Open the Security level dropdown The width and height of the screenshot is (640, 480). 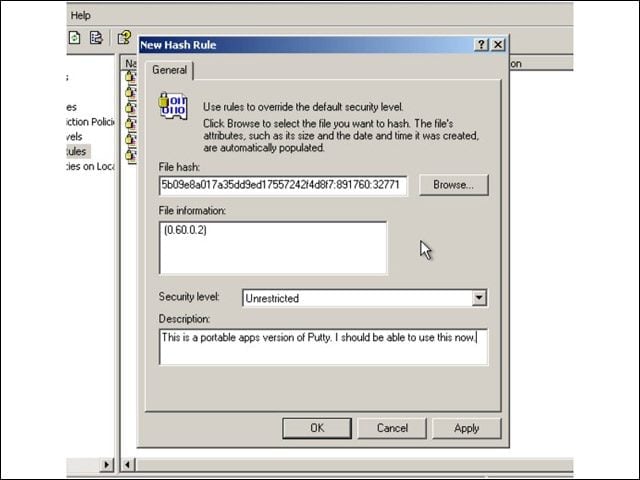point(479,298)
